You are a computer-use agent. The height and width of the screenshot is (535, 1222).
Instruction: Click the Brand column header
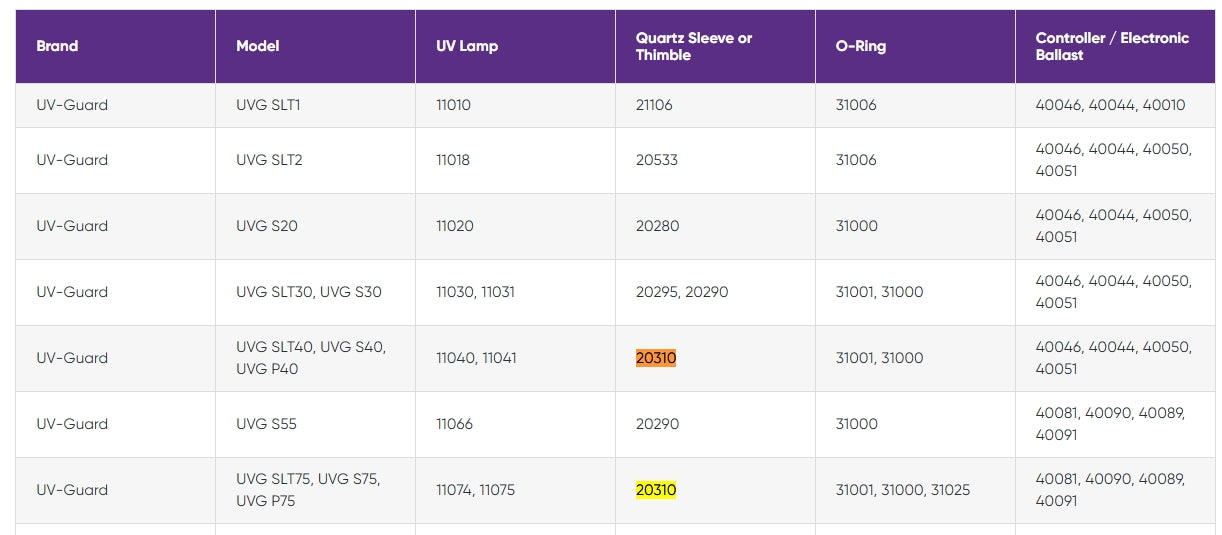coord(57,46)
